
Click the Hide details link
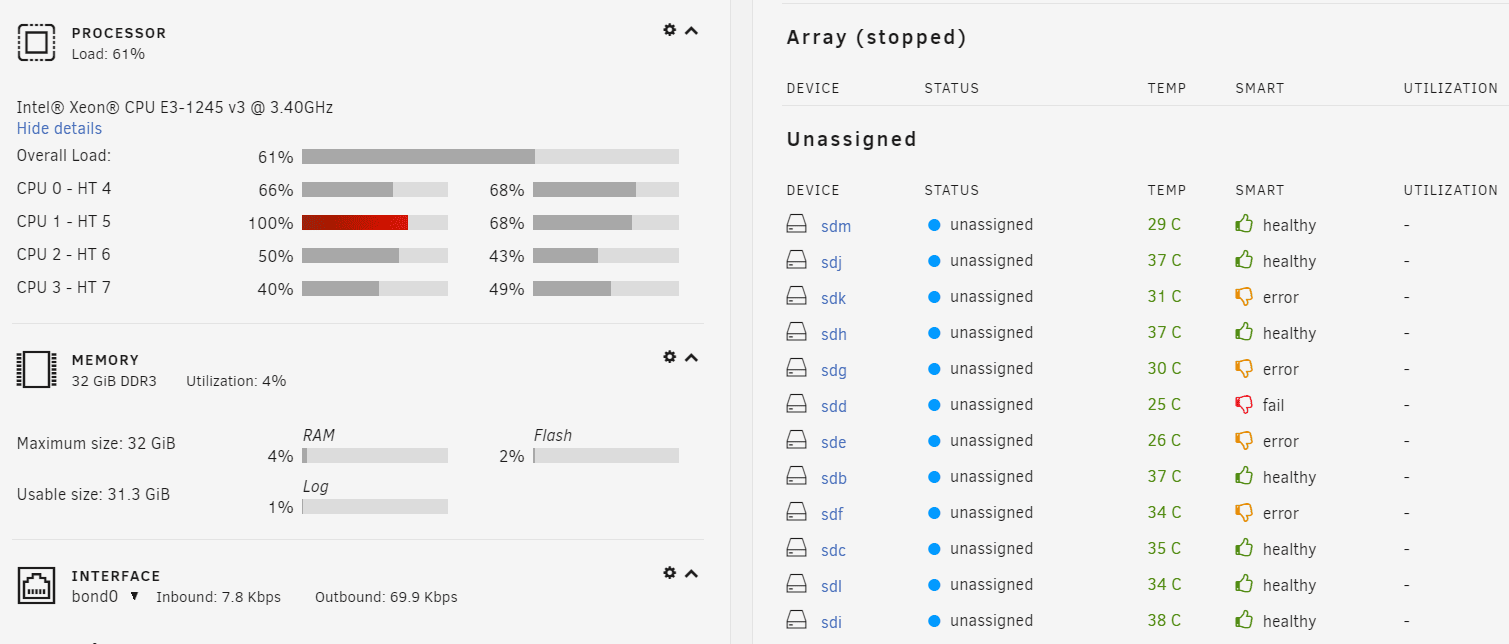59,128
